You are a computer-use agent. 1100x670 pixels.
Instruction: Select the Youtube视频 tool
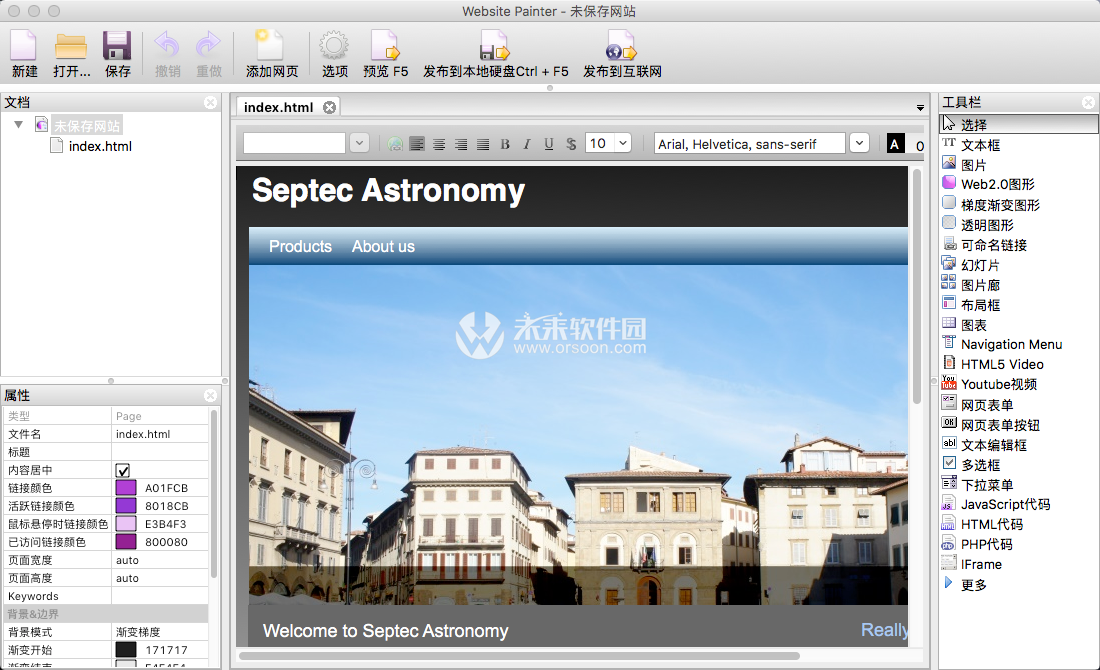click(998, 384)
